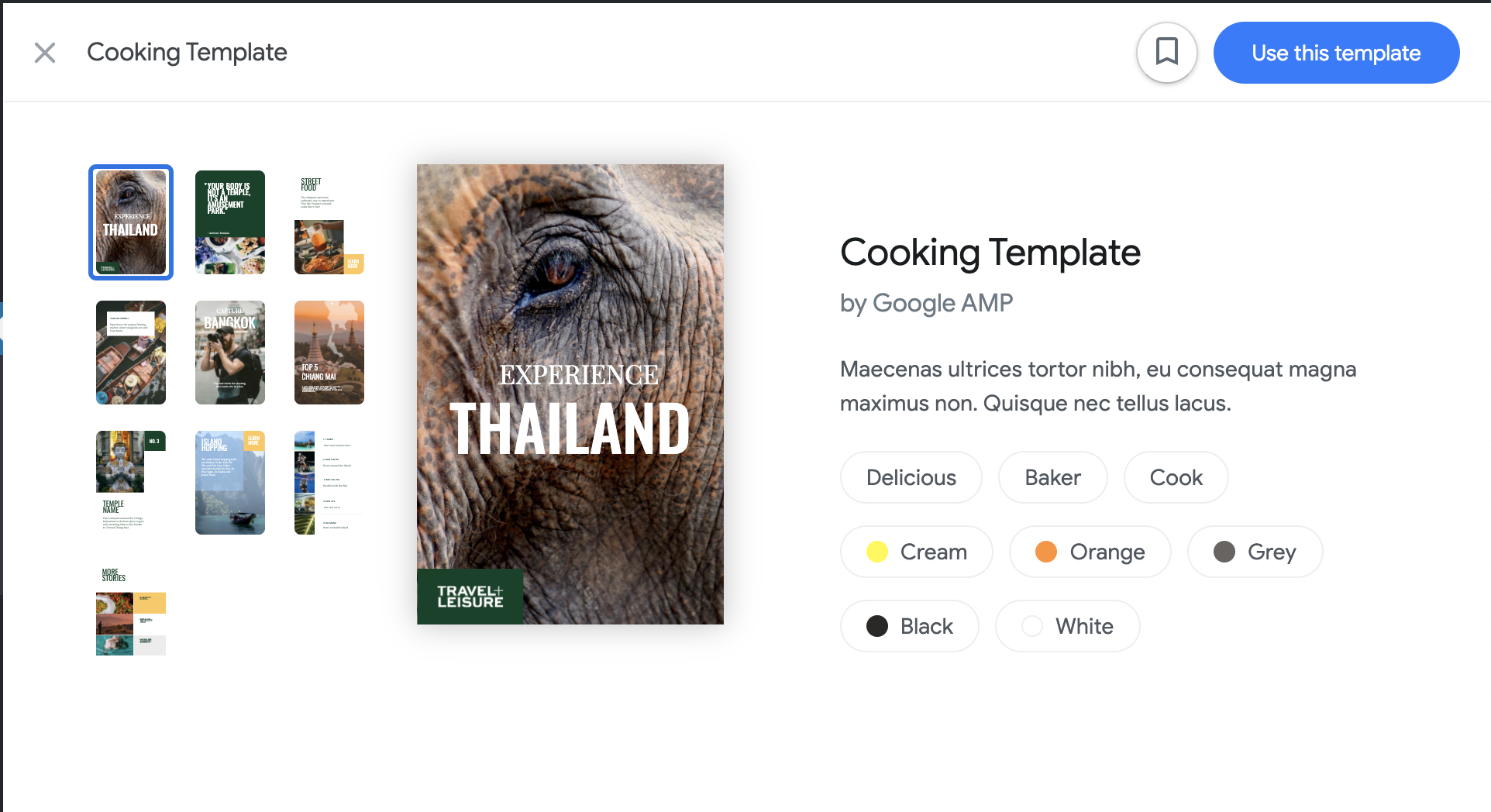Open the "Temple Name" page thumbnail

point(130,482)
